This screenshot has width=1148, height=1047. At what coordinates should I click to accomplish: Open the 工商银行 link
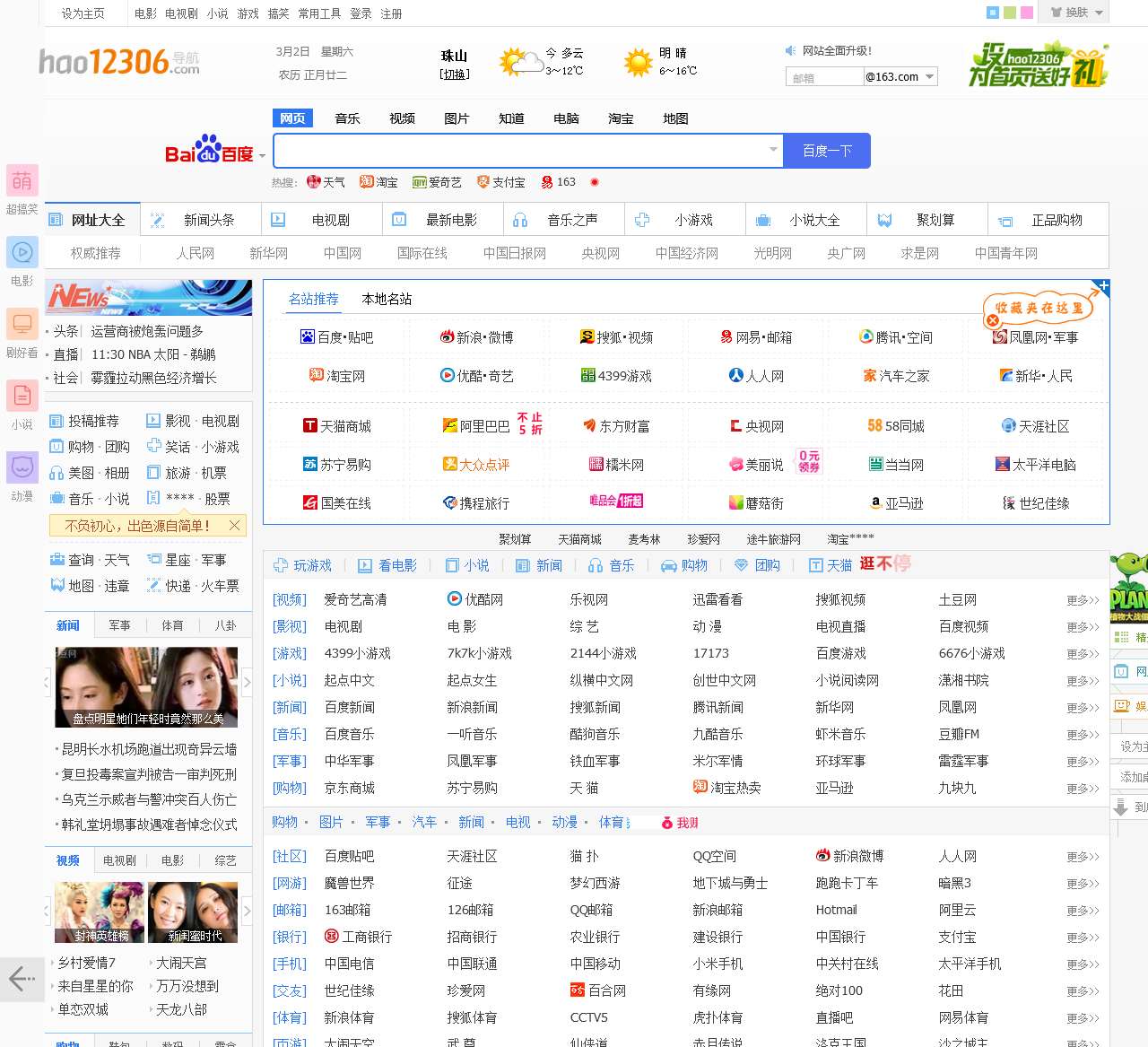[358, 937]
